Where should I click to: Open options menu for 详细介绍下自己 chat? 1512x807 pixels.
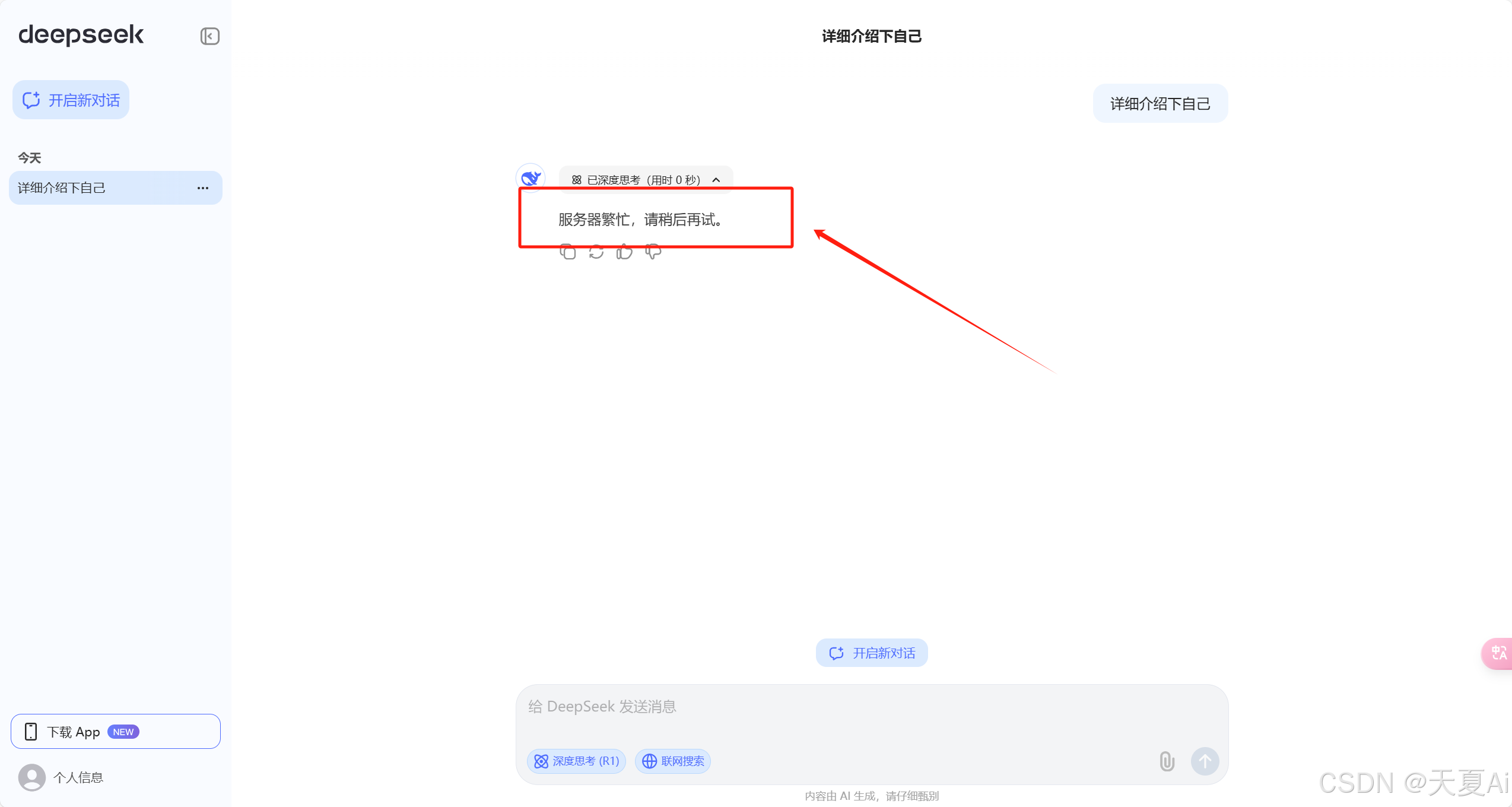[x=203, y=188]
